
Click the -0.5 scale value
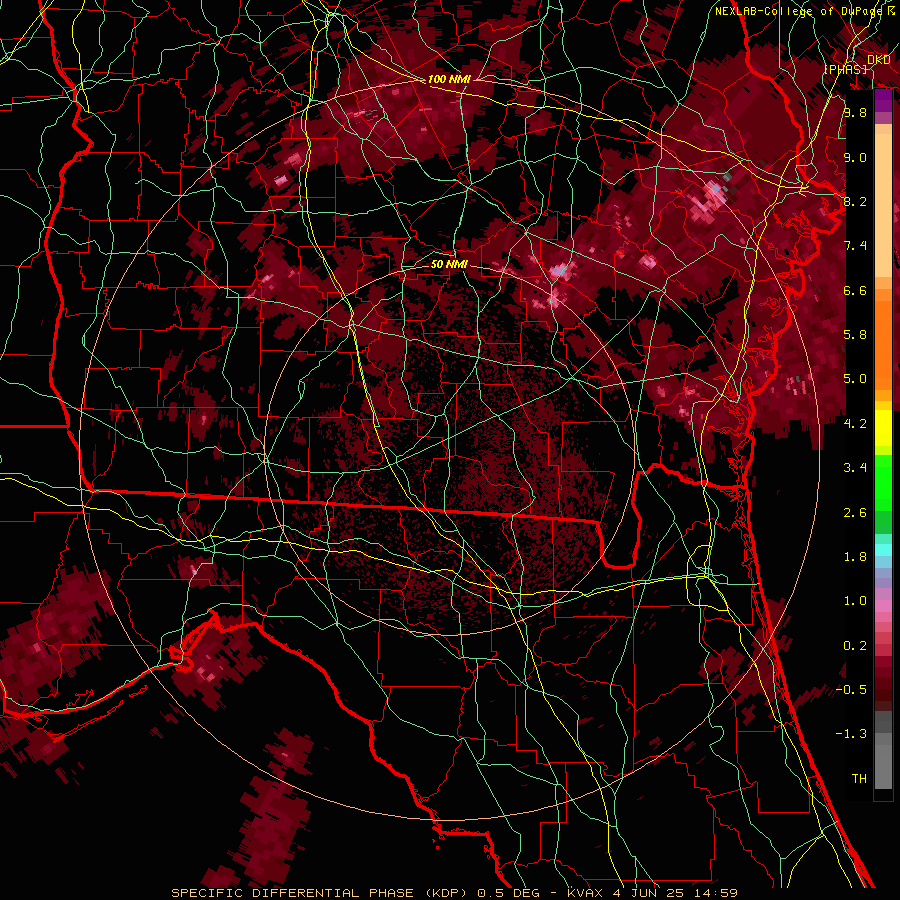(851, 690)
